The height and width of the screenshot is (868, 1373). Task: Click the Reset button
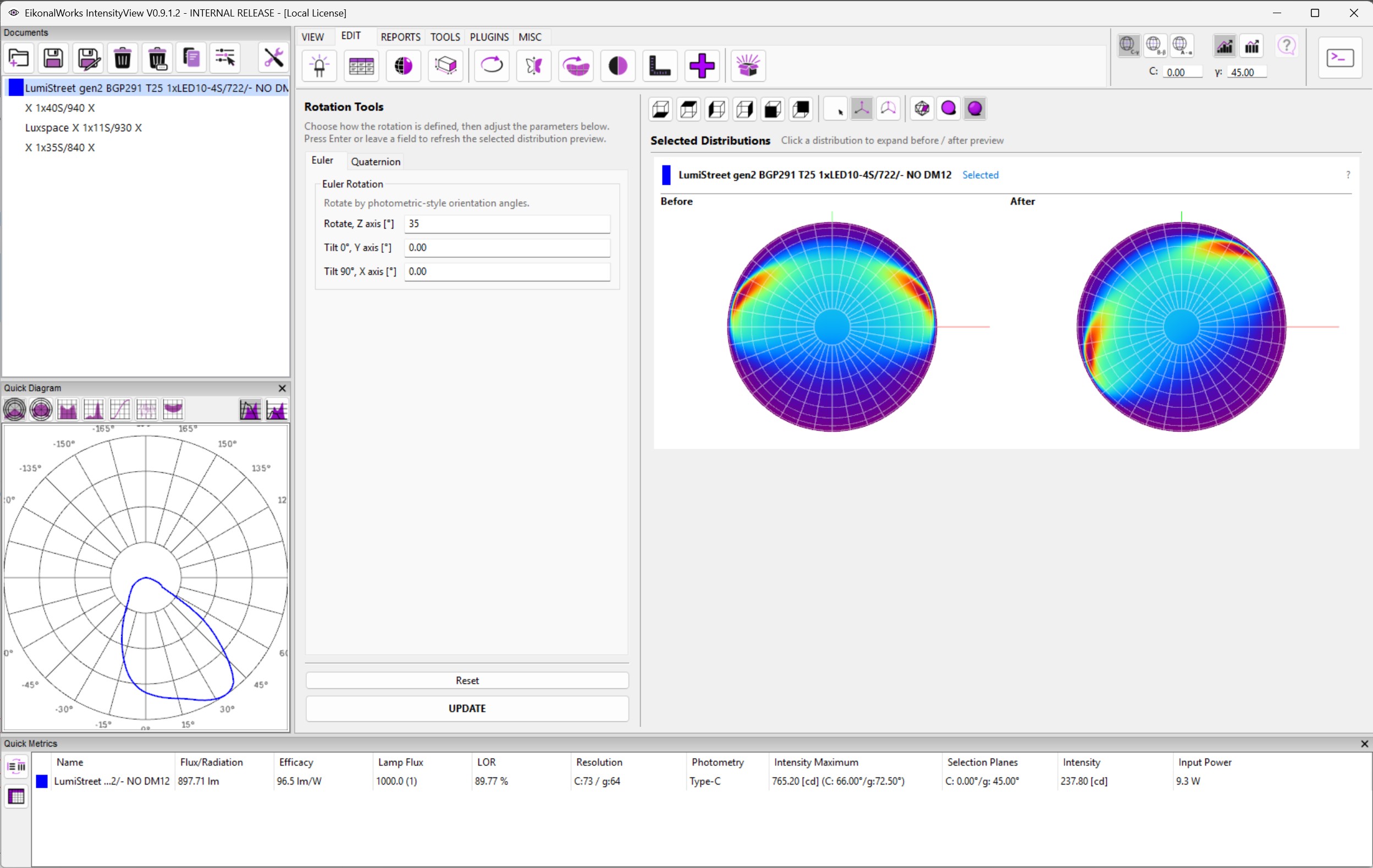coord(467,681)
